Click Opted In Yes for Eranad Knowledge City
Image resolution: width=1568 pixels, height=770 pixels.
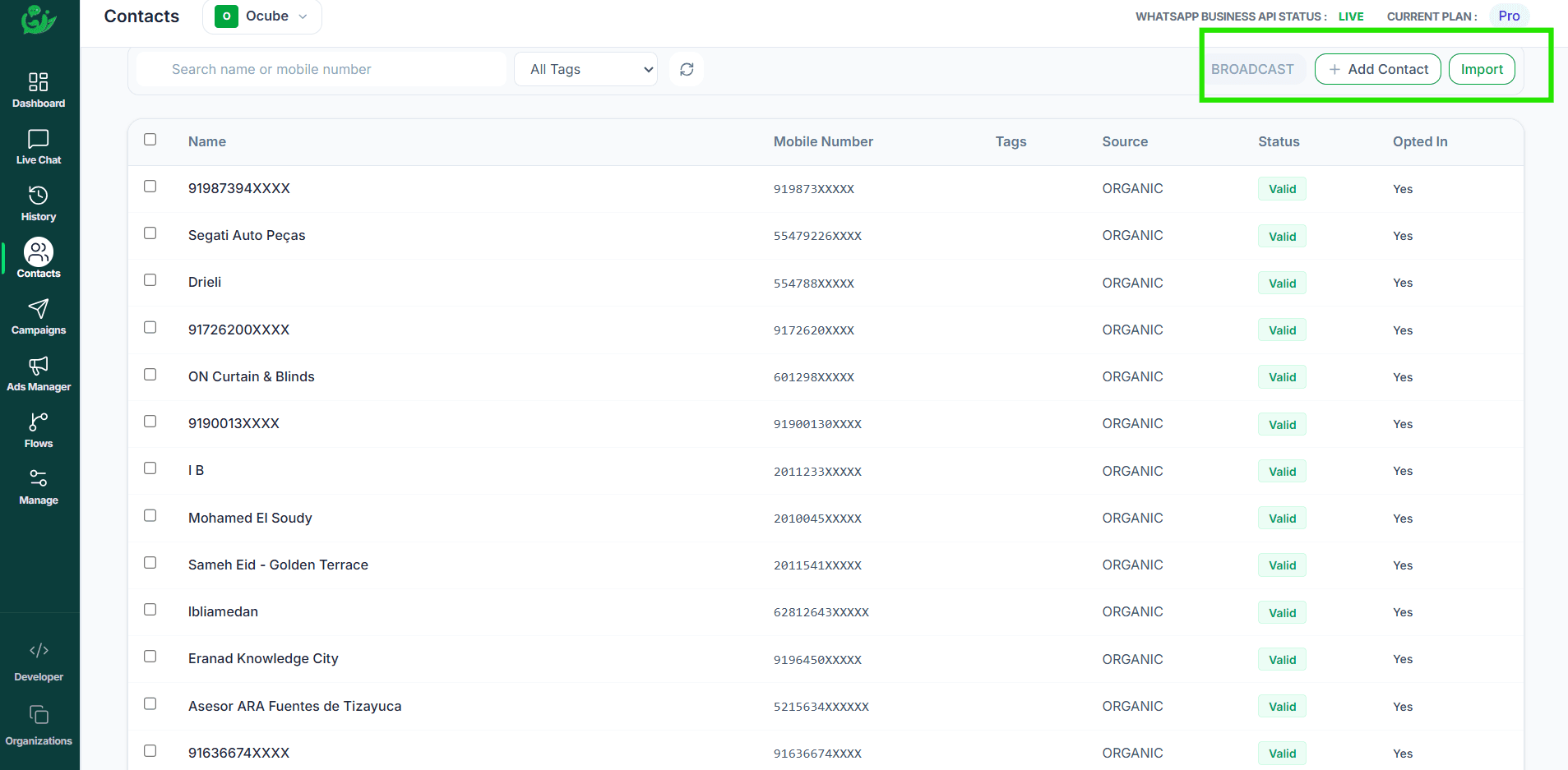1403,660
